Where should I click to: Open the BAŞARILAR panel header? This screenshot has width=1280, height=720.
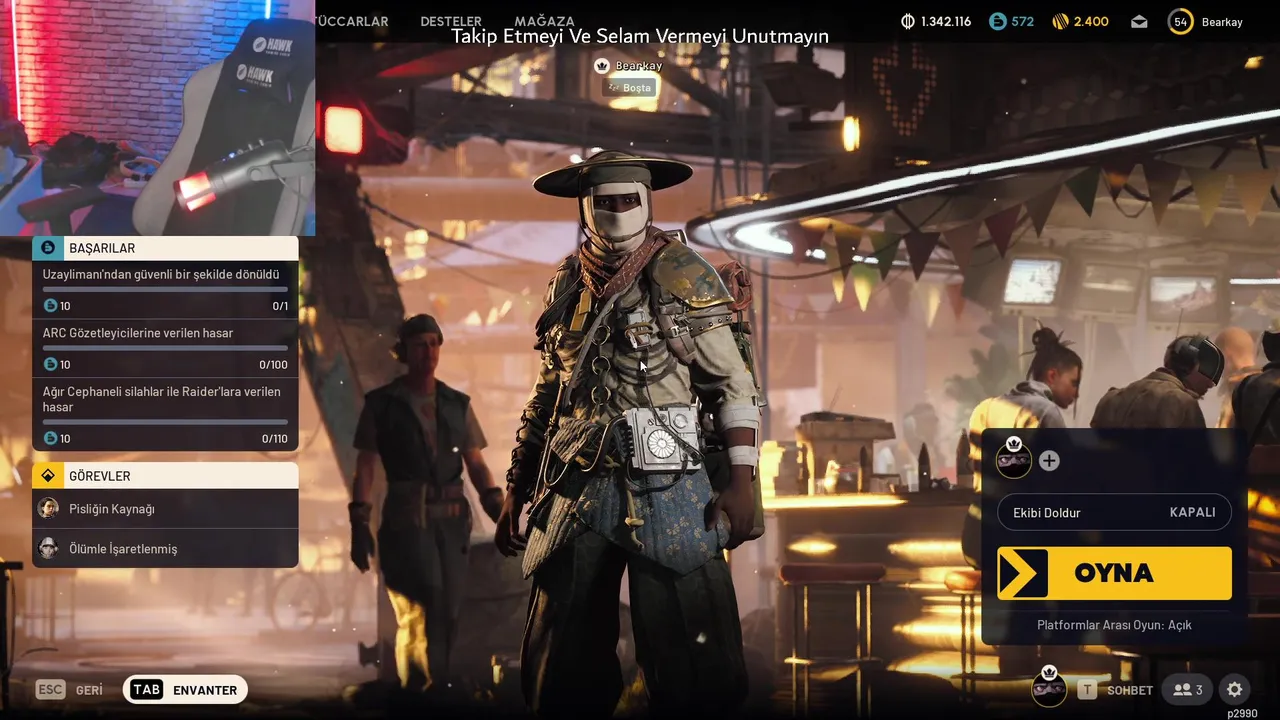(165, 248)
